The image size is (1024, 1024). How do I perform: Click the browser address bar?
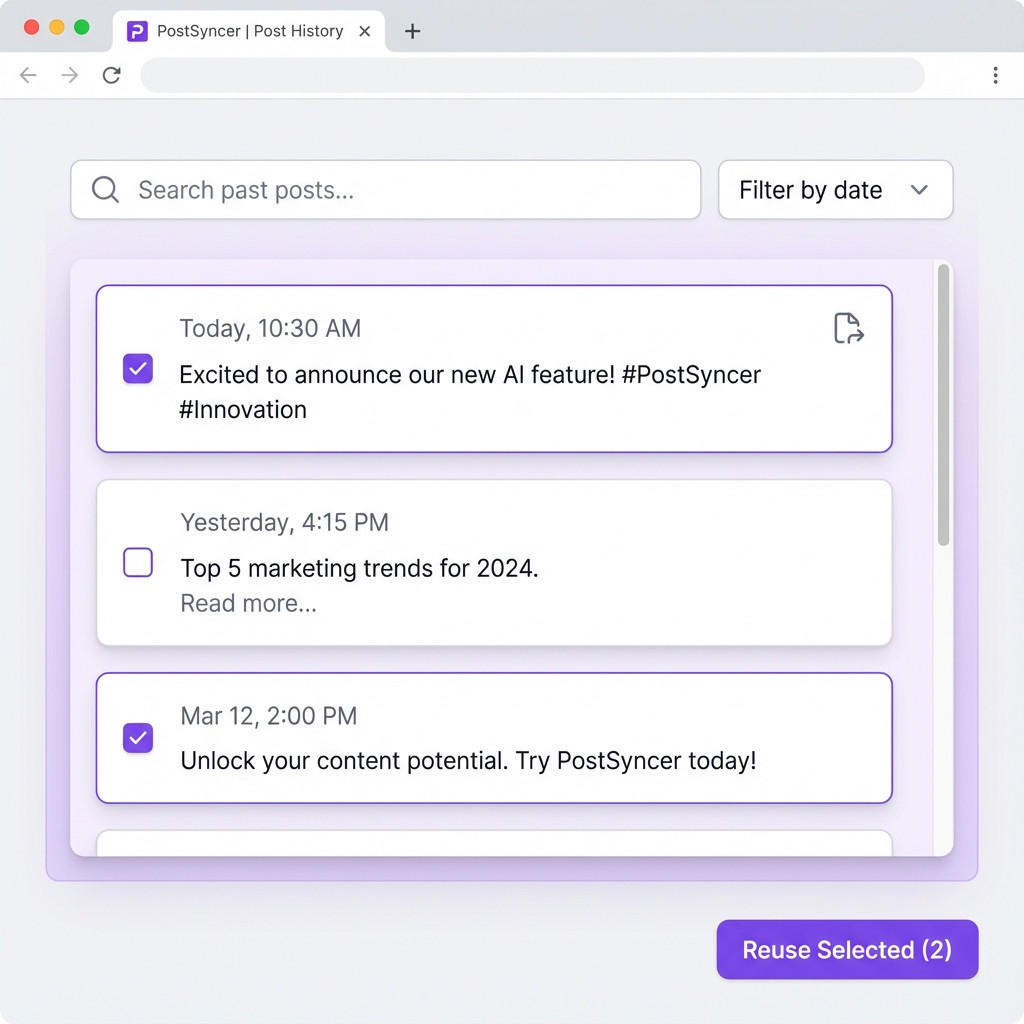pos(532,75)
